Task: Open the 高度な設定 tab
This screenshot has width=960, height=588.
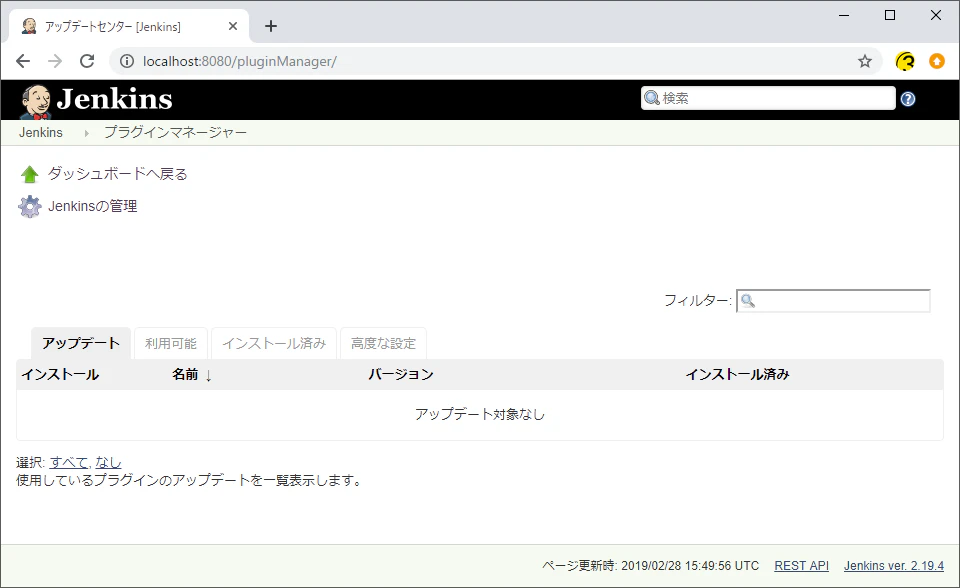Action: (383, 344)
